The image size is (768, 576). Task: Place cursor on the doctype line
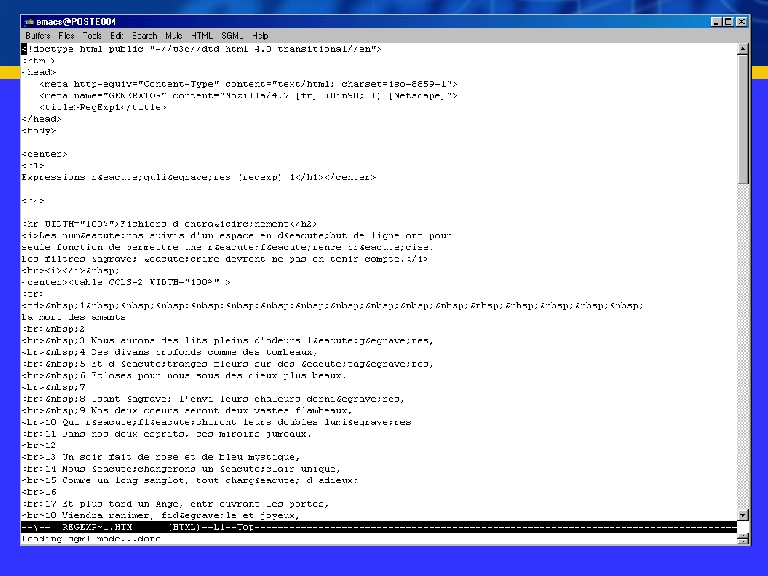pos(200,48)
